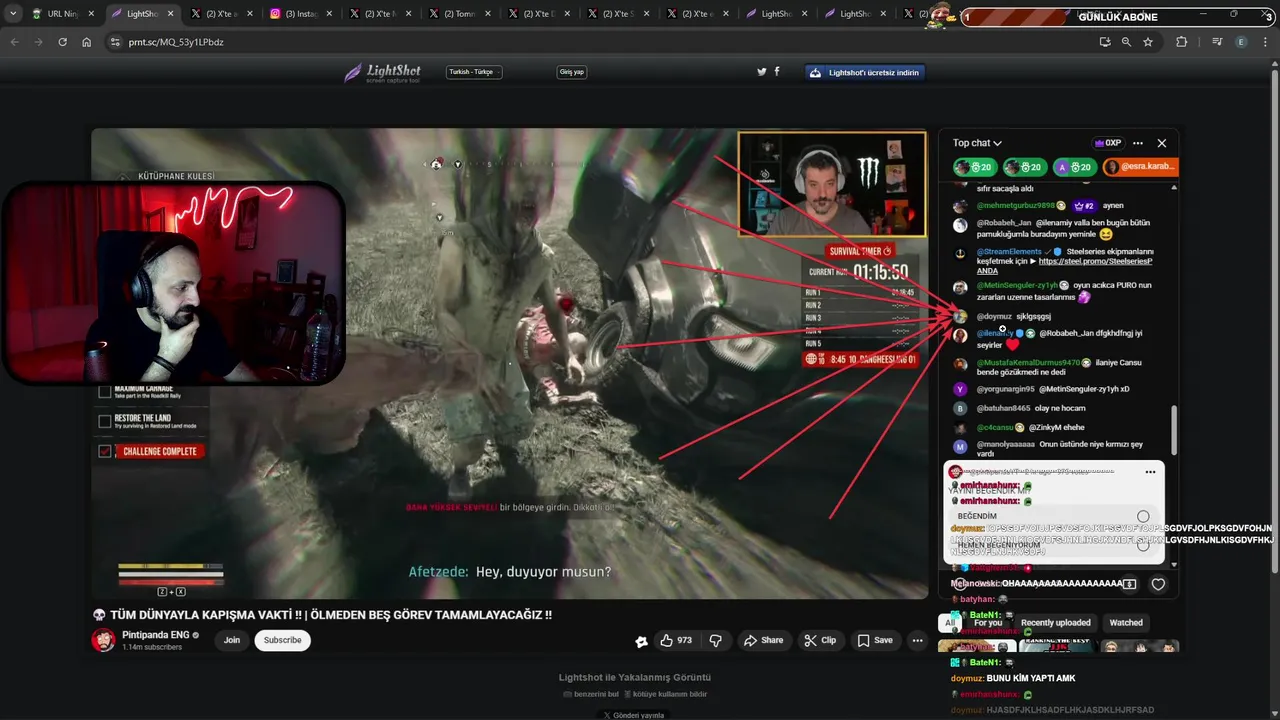Screen dimensions: 1280x720
Task: View site information icon in address bar
Action: click(115, 42)
